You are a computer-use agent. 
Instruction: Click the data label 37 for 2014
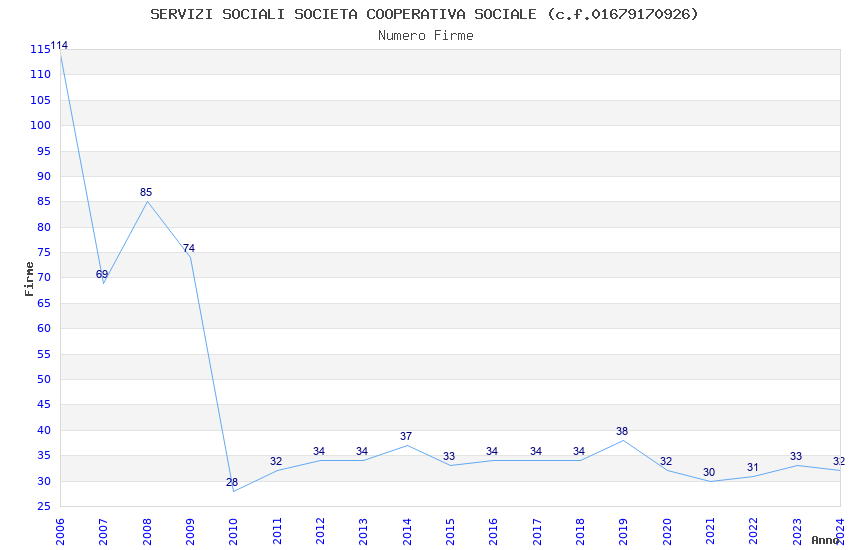pyautogui.click(x=406, y=436)
